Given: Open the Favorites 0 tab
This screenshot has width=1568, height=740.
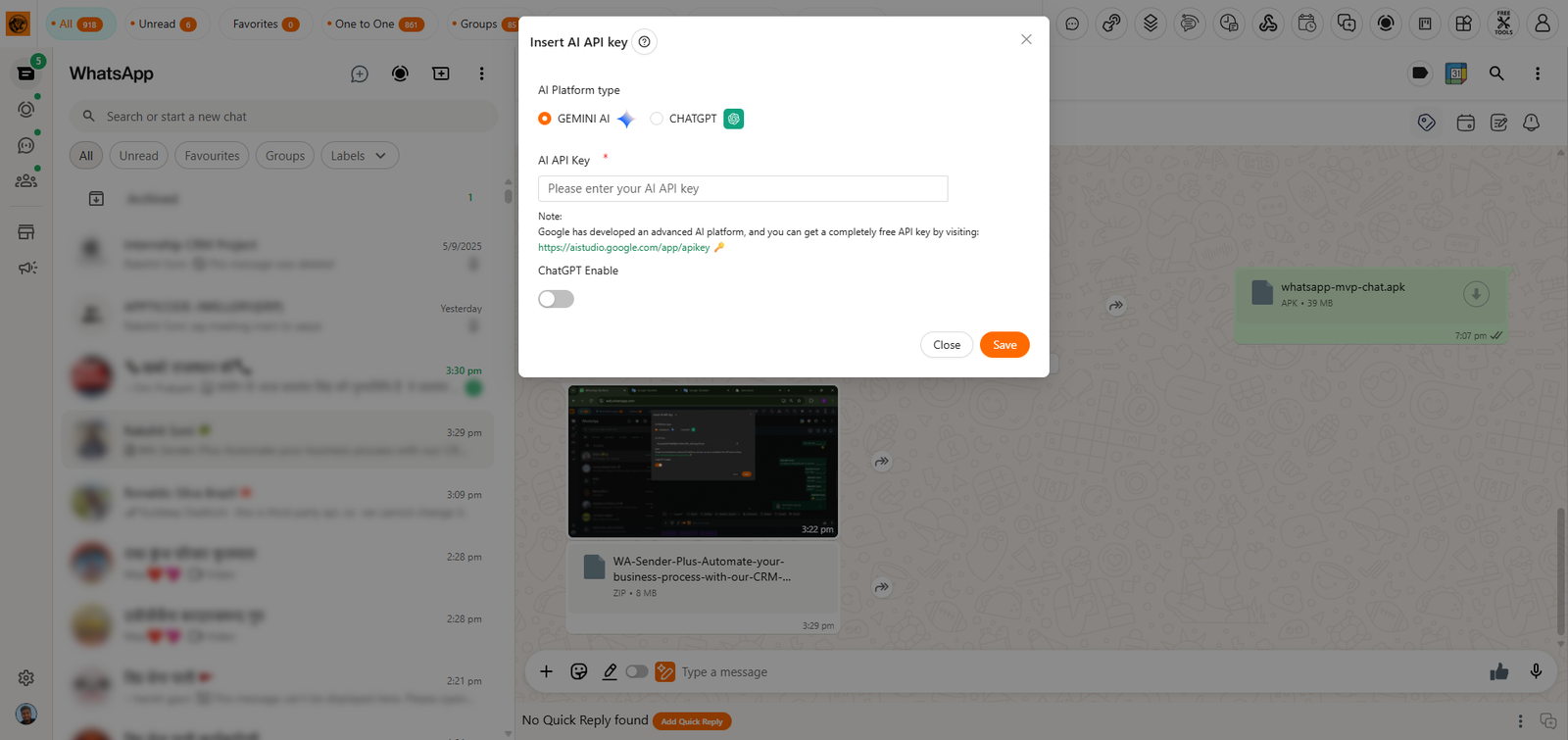Looking at the screenshot, I should 267,24.
